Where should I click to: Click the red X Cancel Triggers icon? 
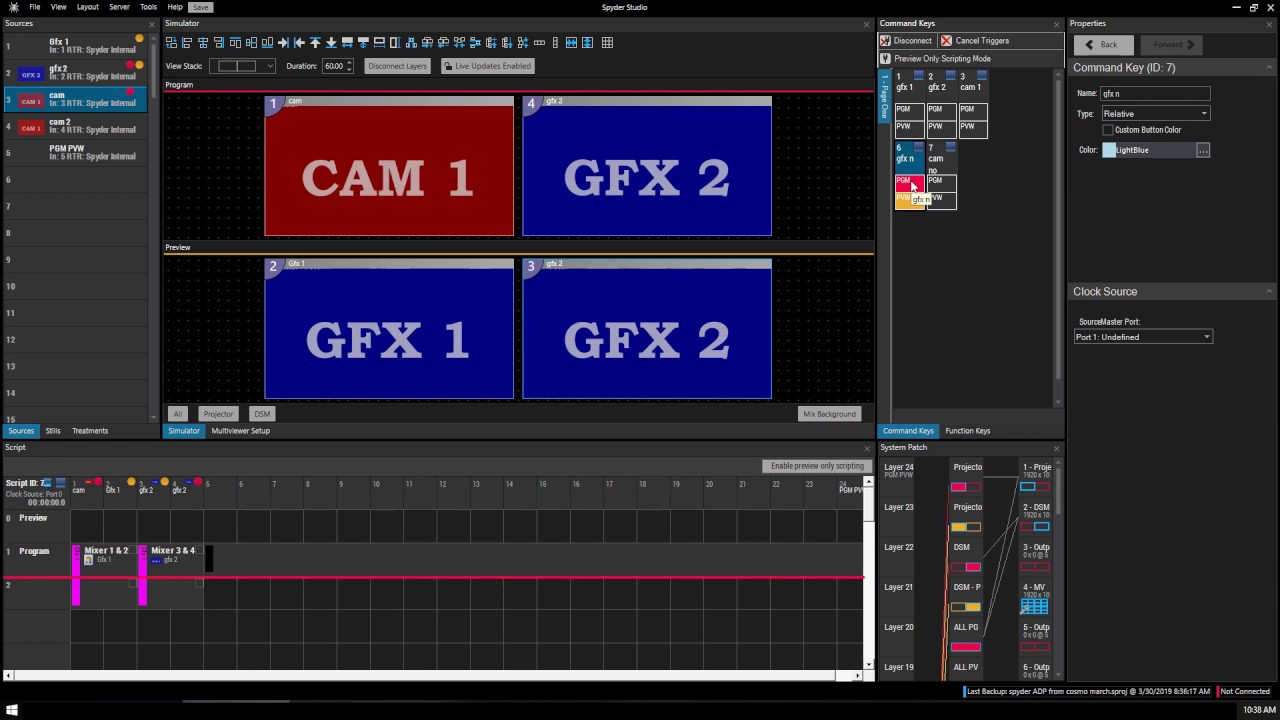(x=946, y=41)
